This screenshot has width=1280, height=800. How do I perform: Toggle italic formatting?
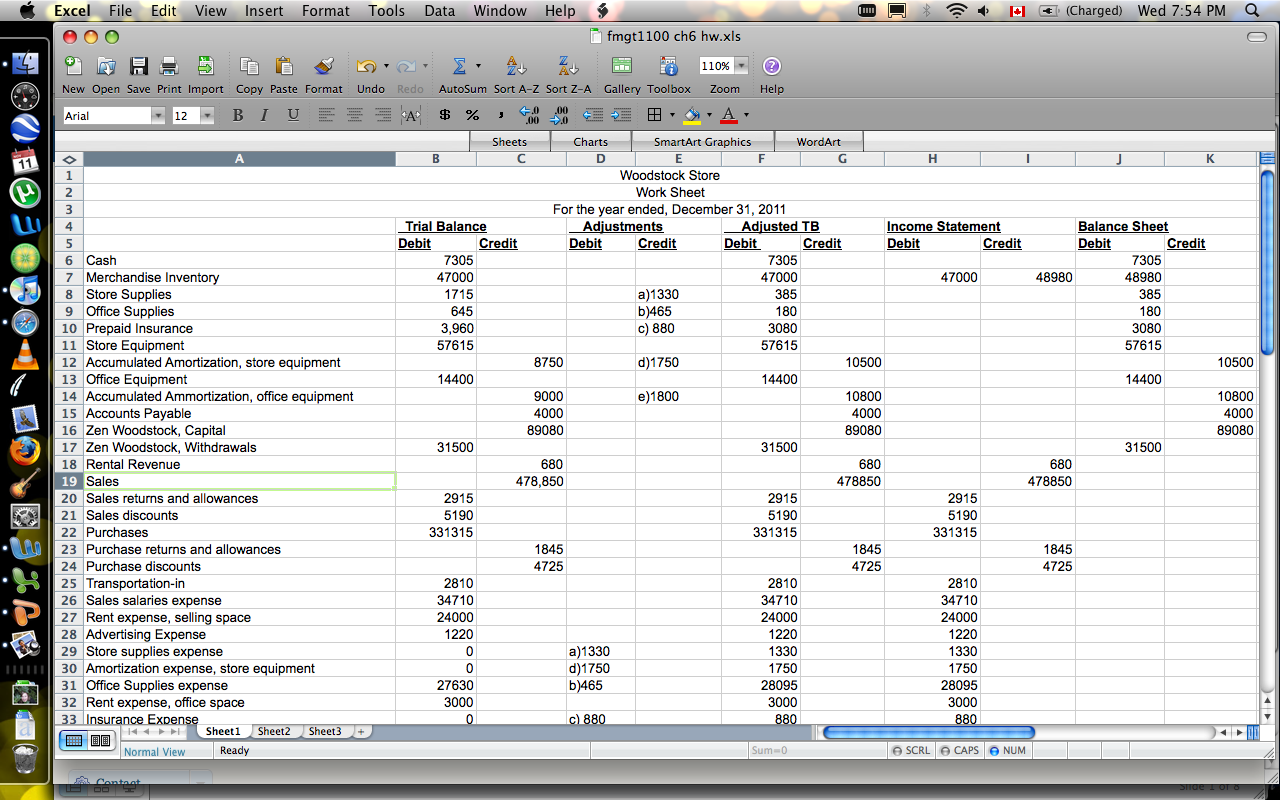[264, 115]
